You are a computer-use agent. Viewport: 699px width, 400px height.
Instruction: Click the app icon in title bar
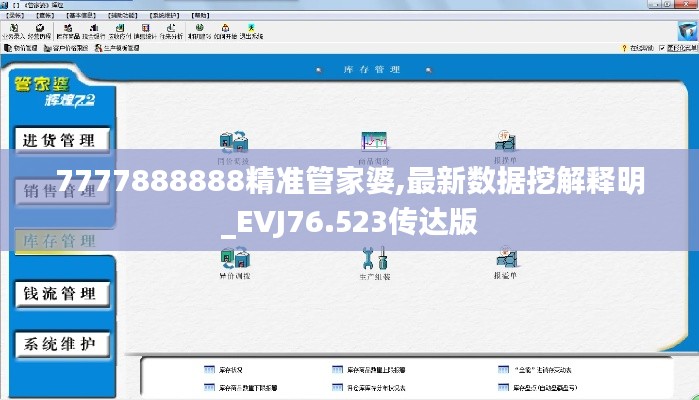coord(4,5)
